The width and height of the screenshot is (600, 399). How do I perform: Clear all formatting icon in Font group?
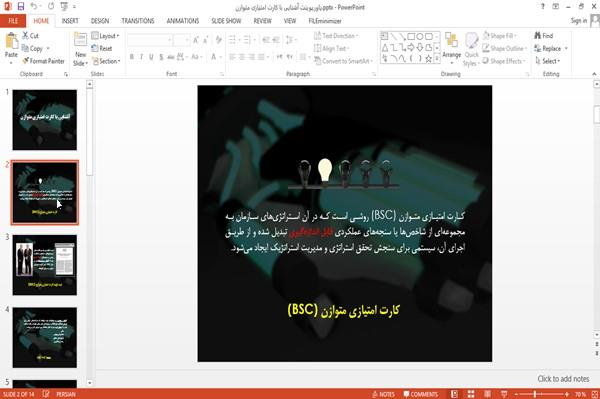(218, 39)
